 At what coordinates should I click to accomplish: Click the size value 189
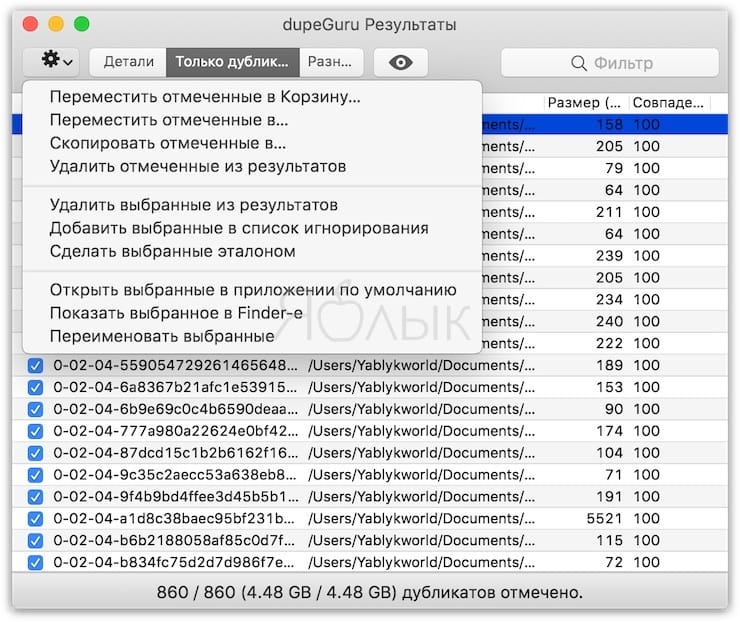click(609, 365)
